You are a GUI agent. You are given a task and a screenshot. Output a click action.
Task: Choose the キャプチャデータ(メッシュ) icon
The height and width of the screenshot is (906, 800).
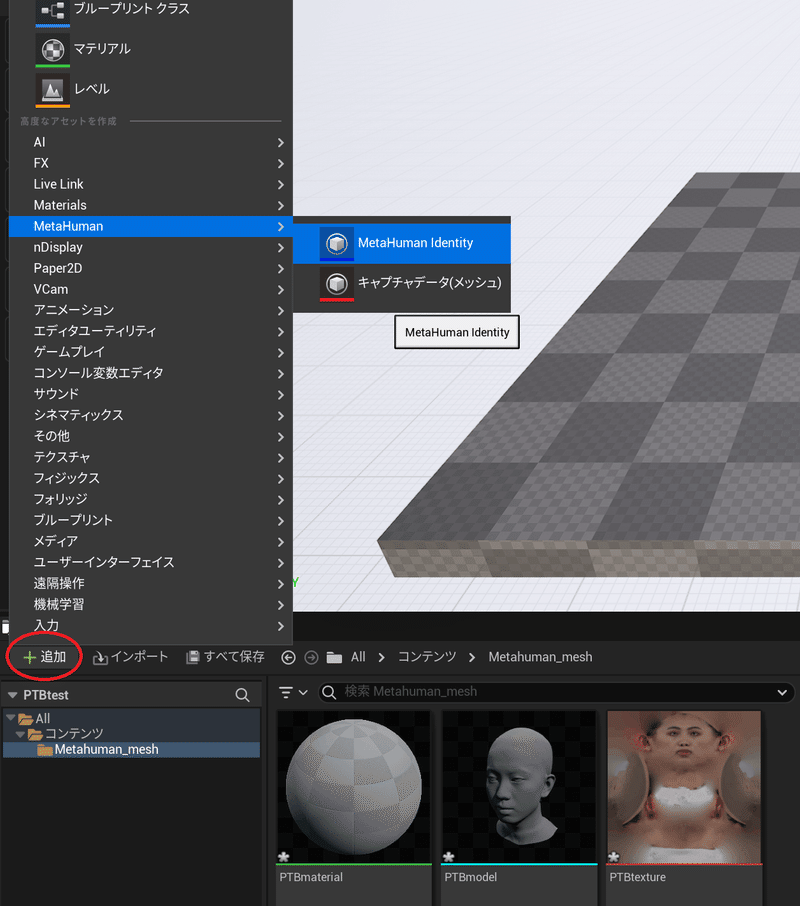337,284
